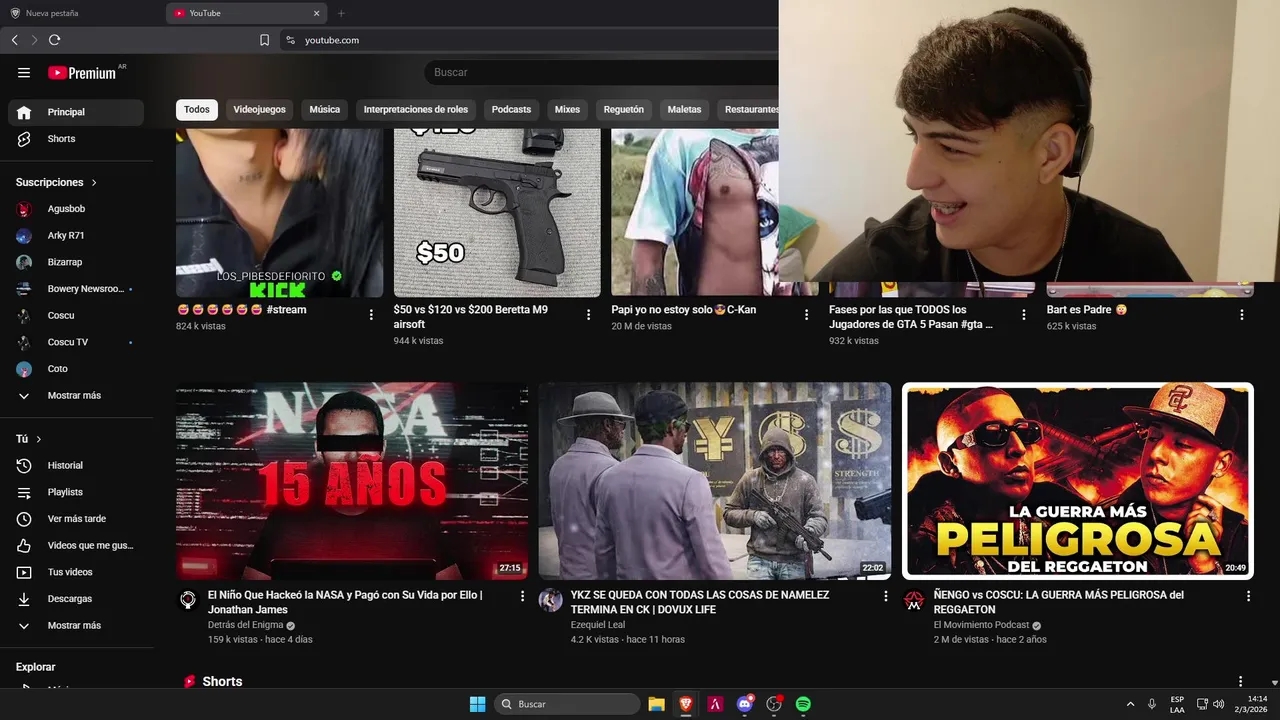The height and width of the screenshot is (720, 1280).
Task: Open a new browser tab
Action: coord(341,13)
